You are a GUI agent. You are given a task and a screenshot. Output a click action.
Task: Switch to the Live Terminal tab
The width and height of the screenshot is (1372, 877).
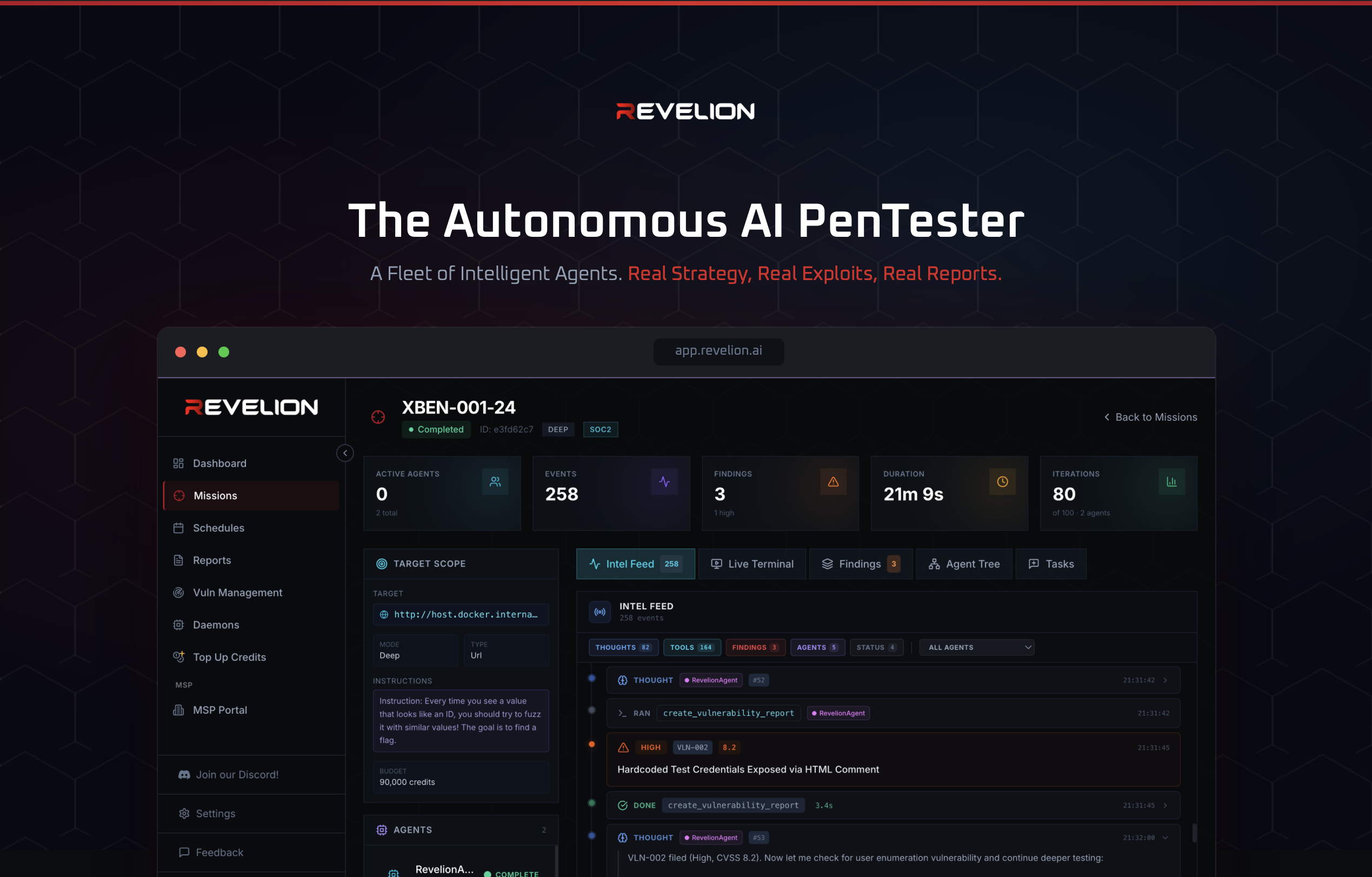coord(751,563)
